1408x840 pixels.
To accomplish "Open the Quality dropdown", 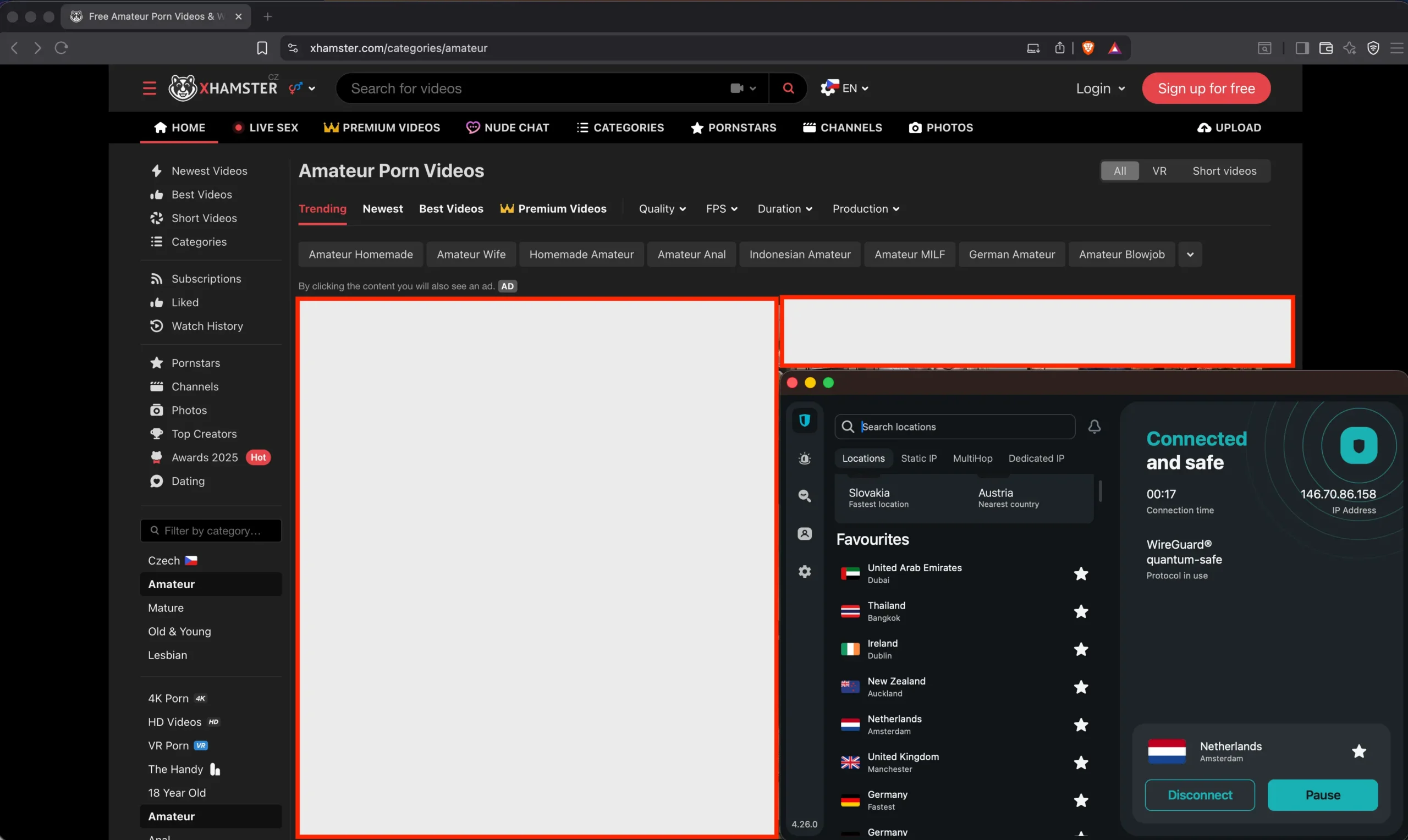I will [x=662, y=209].
